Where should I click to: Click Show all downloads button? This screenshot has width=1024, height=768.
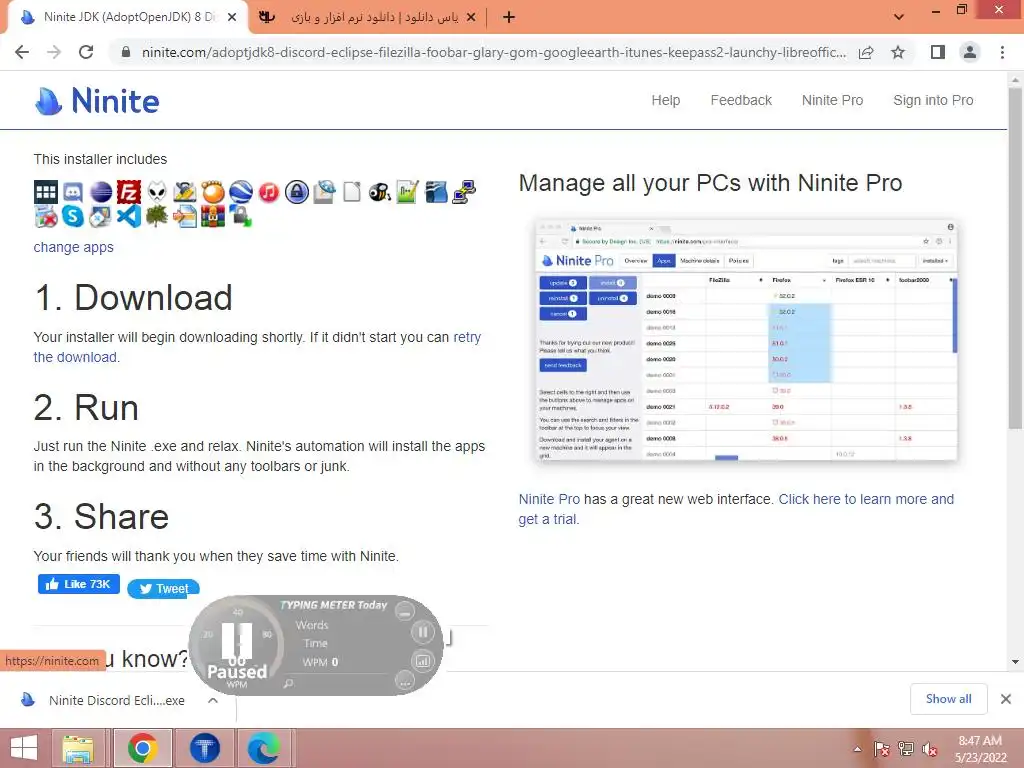948,699
